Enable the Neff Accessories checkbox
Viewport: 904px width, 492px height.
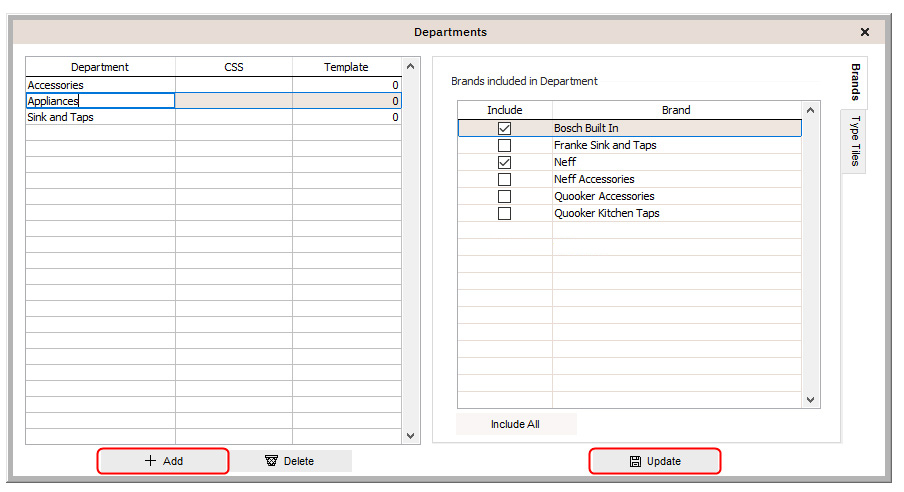click(x=504, y=179)
